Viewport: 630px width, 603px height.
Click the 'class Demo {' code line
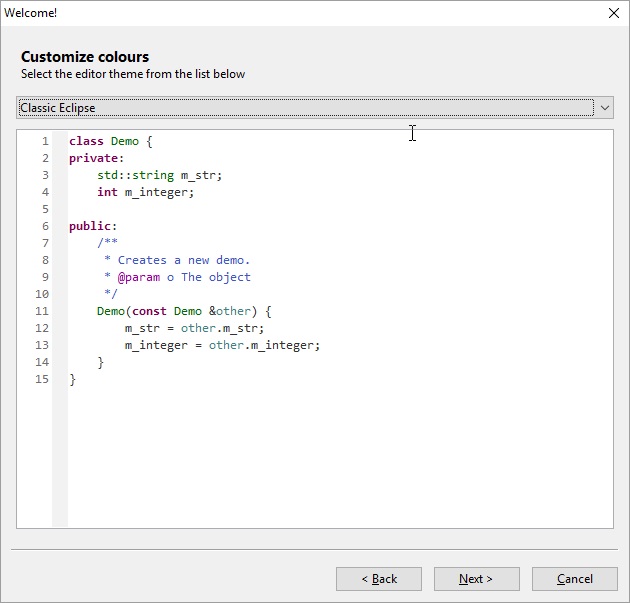[110, 141]
